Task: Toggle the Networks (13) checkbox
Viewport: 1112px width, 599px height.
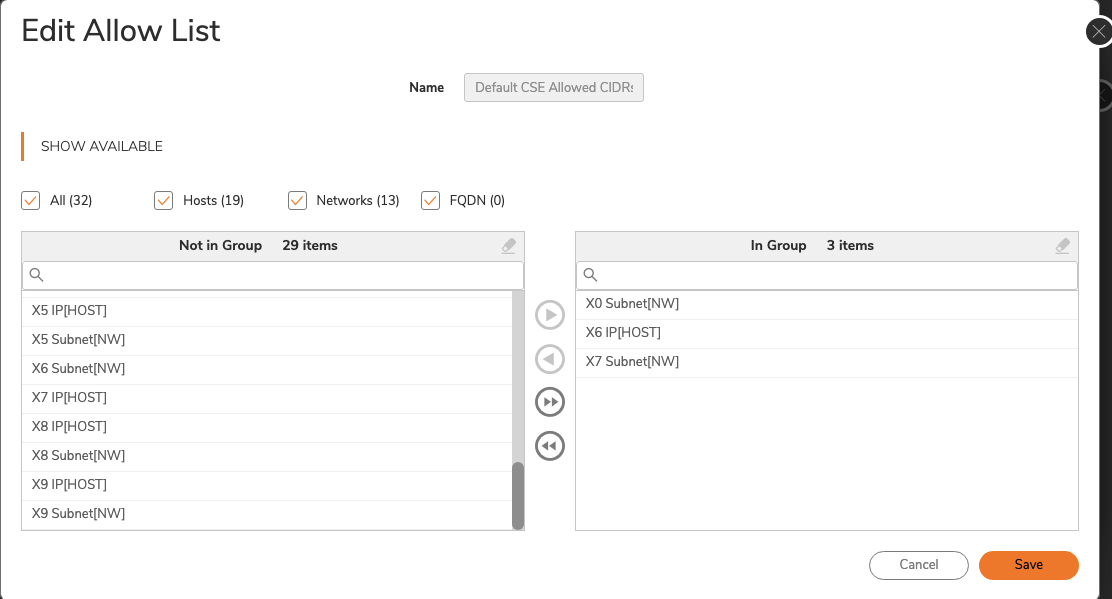Action: pos(297,201)
